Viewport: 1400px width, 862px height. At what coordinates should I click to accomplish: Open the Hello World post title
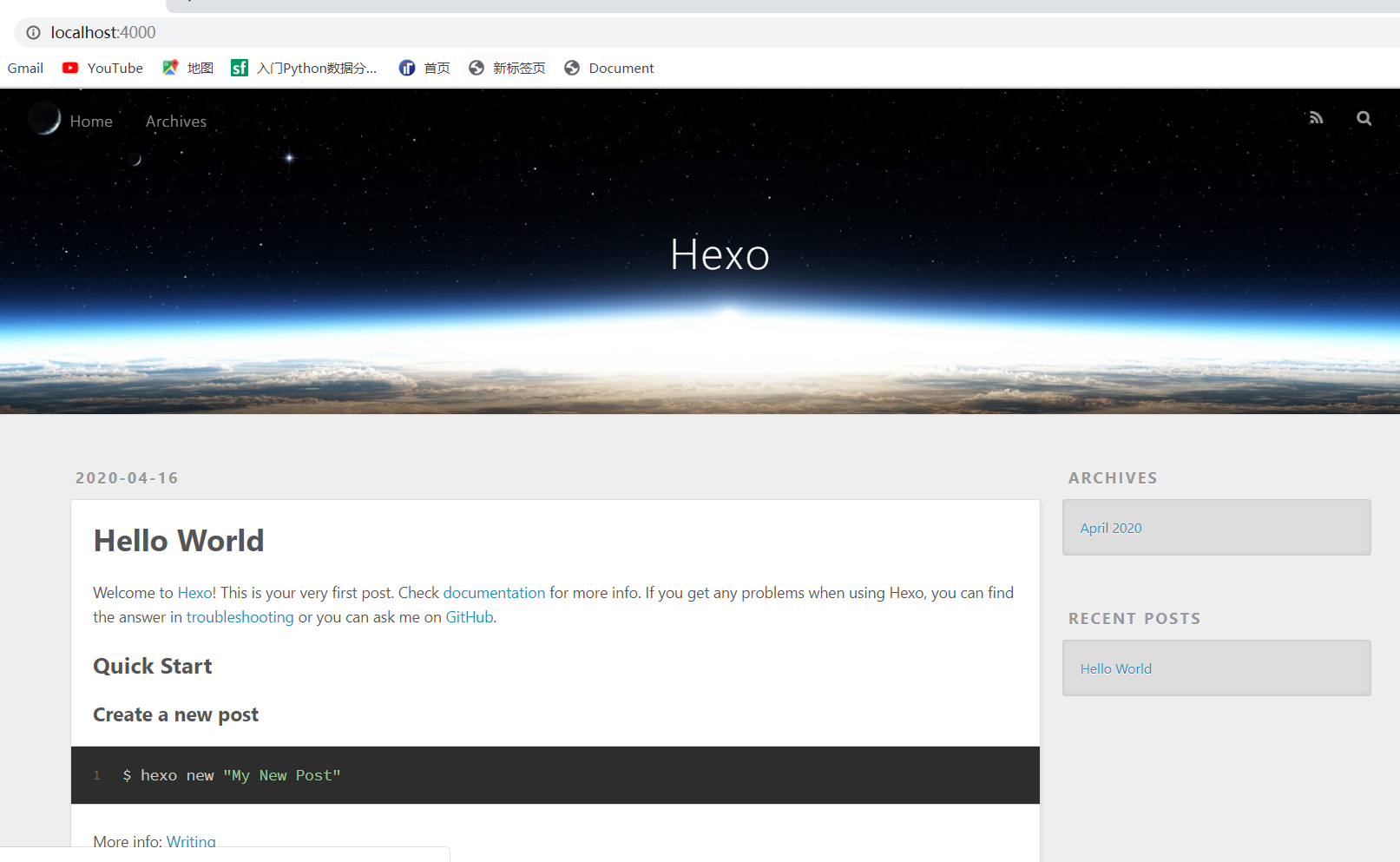pos(179,541)
